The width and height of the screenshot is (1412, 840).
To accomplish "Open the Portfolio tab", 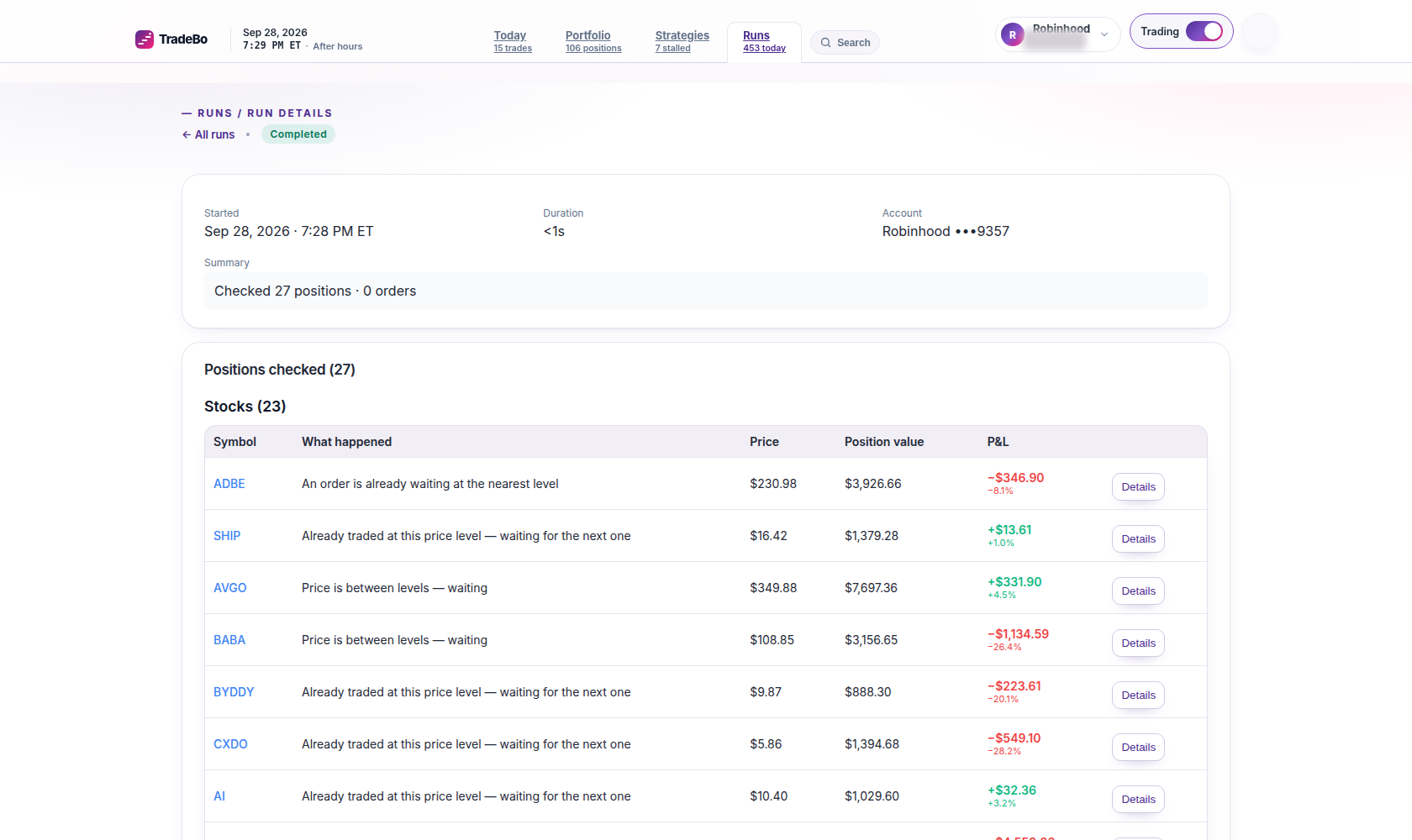I will click(x=593, y=41).
